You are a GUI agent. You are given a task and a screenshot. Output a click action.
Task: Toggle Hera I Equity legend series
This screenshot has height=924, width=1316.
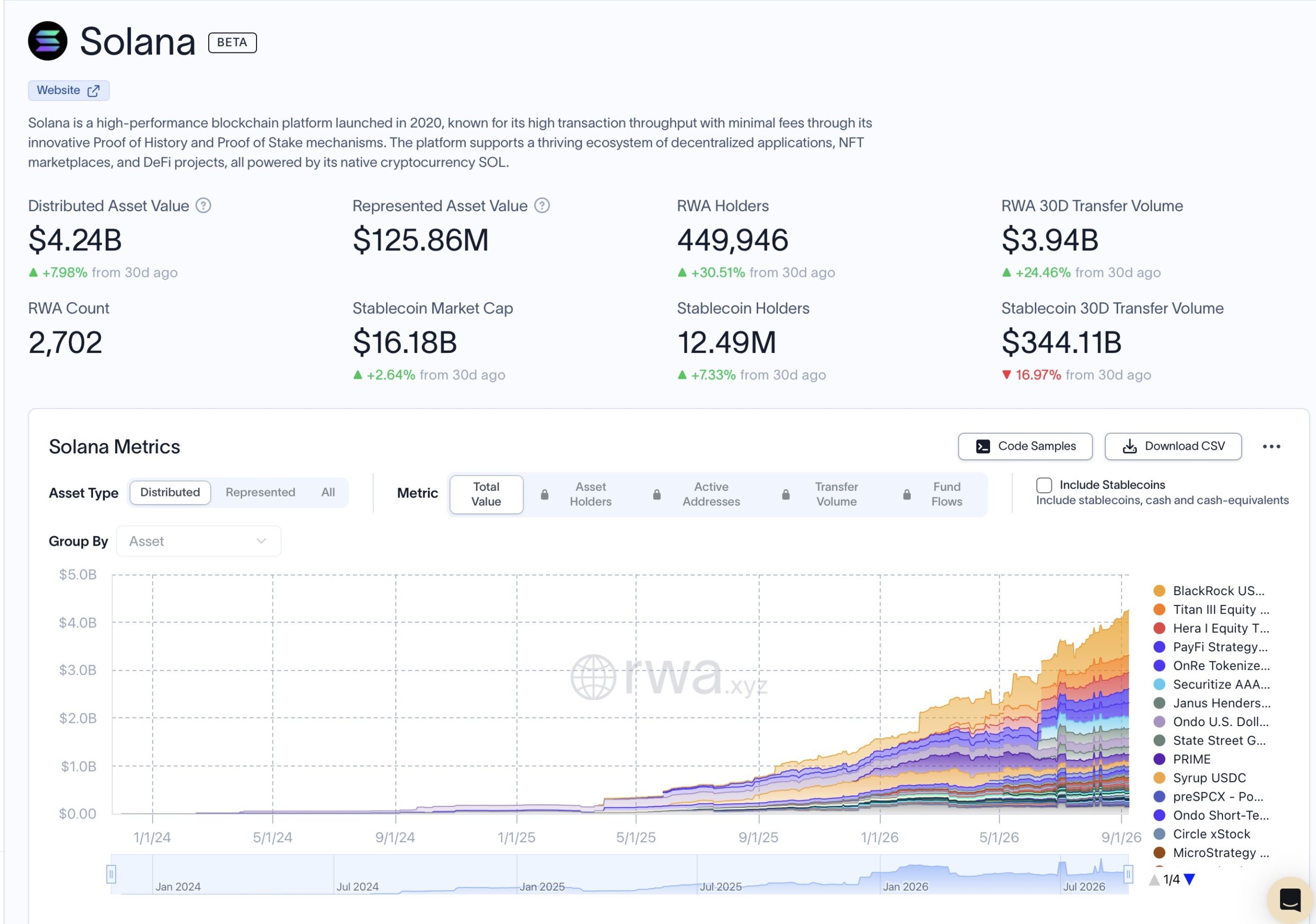(1211, 629)
